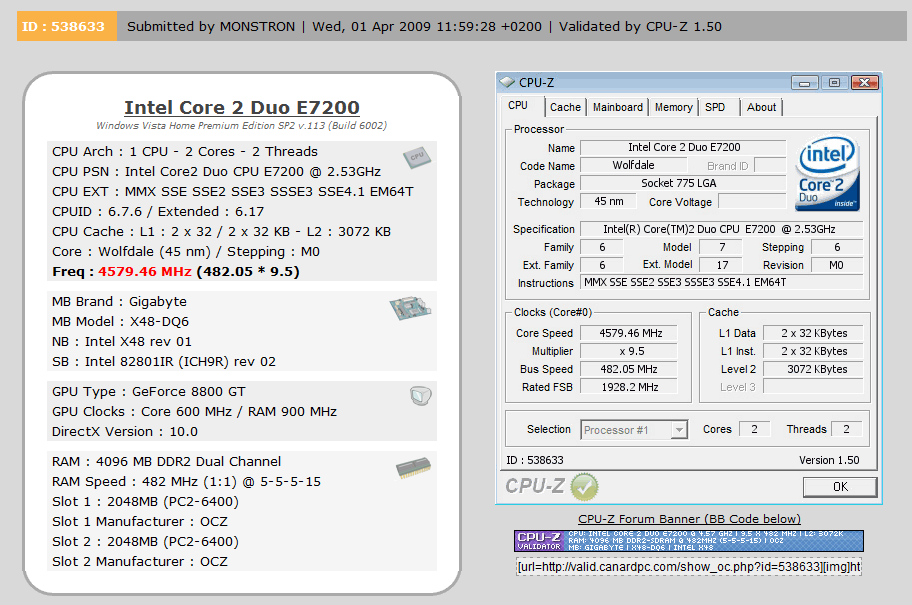Click the OK button in CPU-Z
912x605 pixels.
tap(840, 487)
